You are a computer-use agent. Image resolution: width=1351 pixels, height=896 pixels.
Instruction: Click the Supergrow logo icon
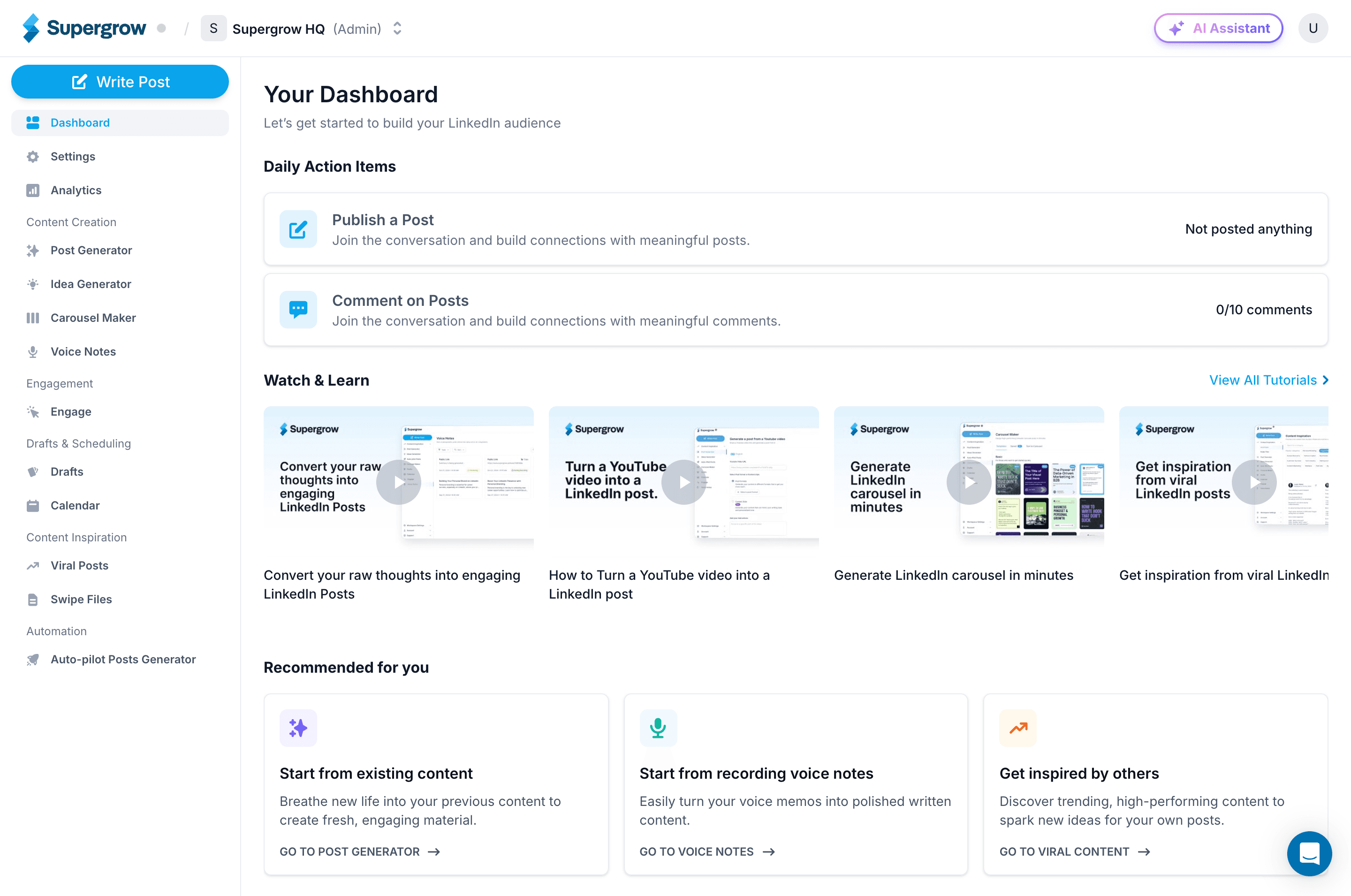point(31,28)
